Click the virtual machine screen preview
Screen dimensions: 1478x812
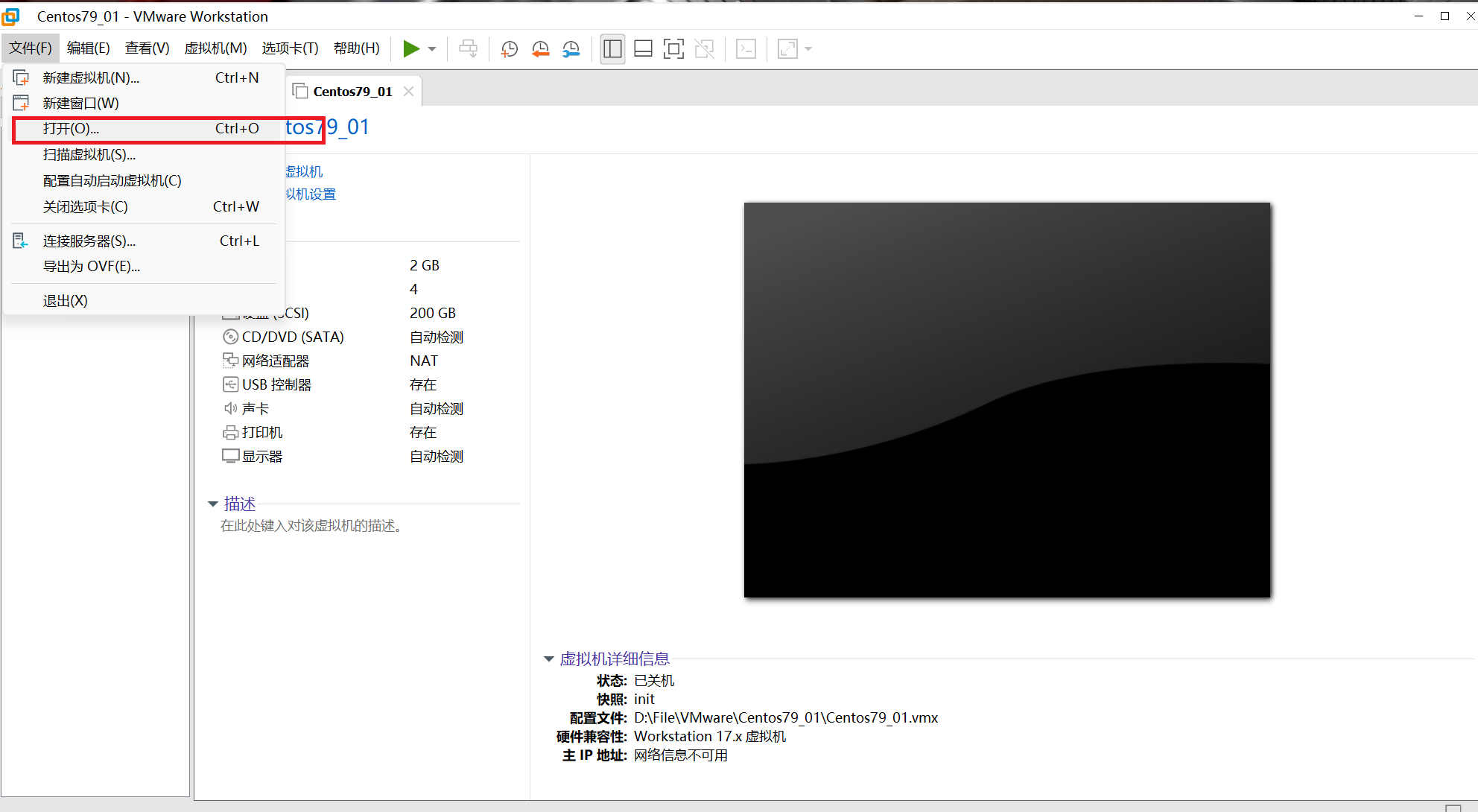pyautogui.click(x=1007, y=399)
